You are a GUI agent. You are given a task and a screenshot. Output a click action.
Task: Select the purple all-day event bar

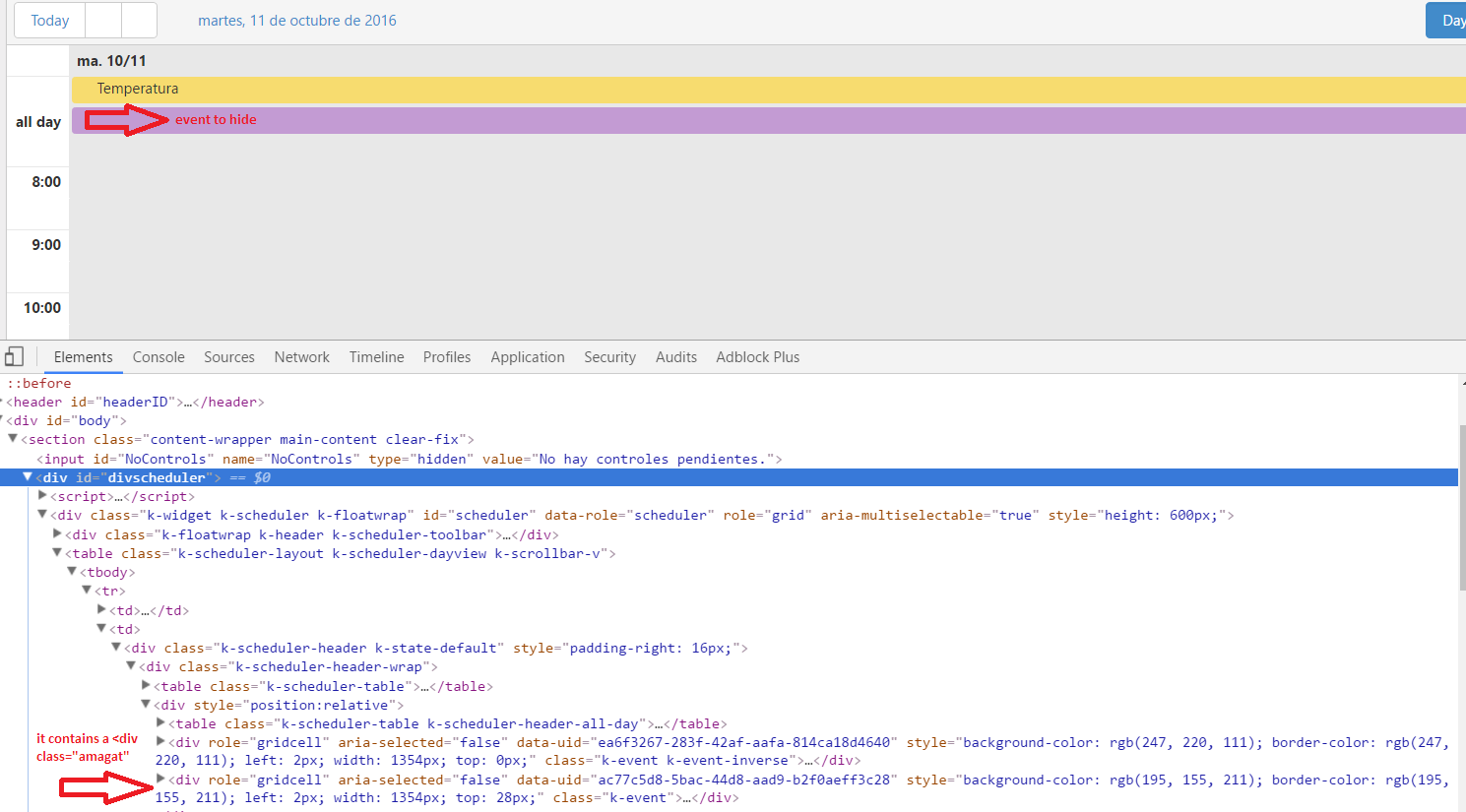coord(768,120)
